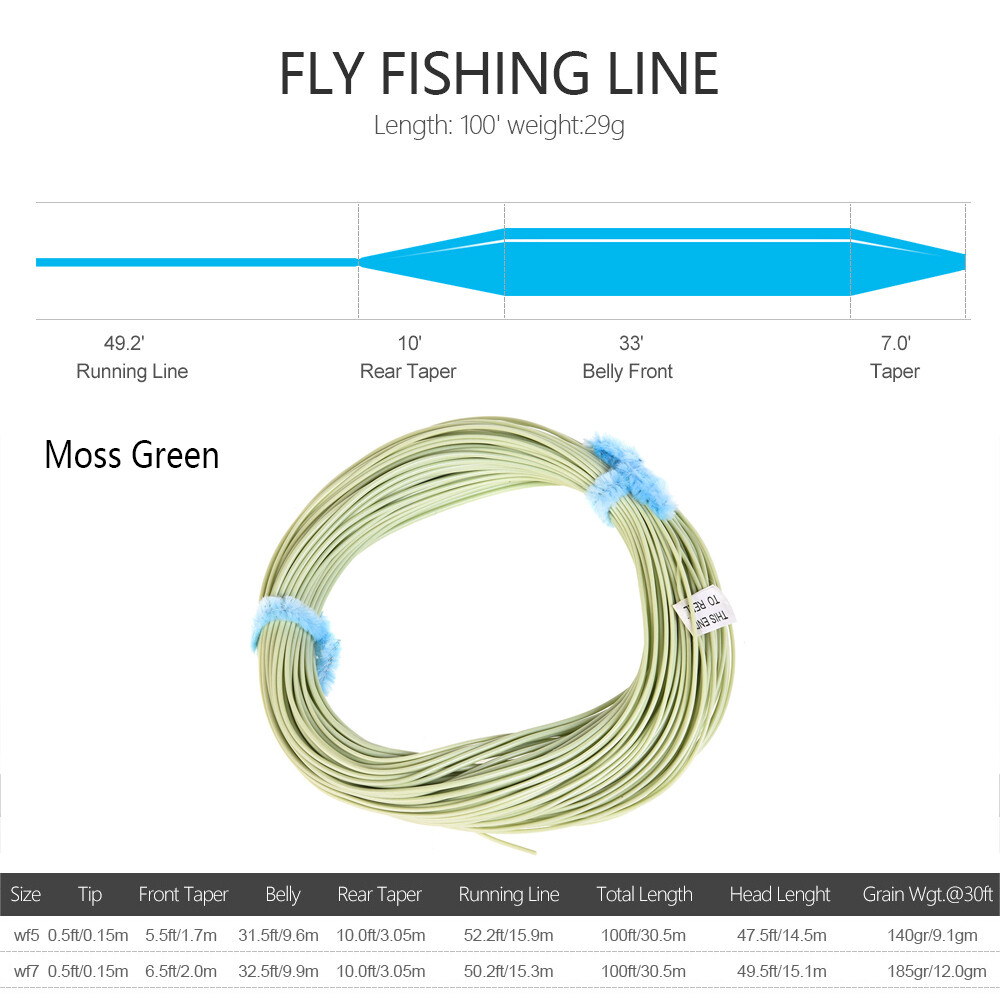
Task: Select the wf5 table row
Action: point(500,935)
